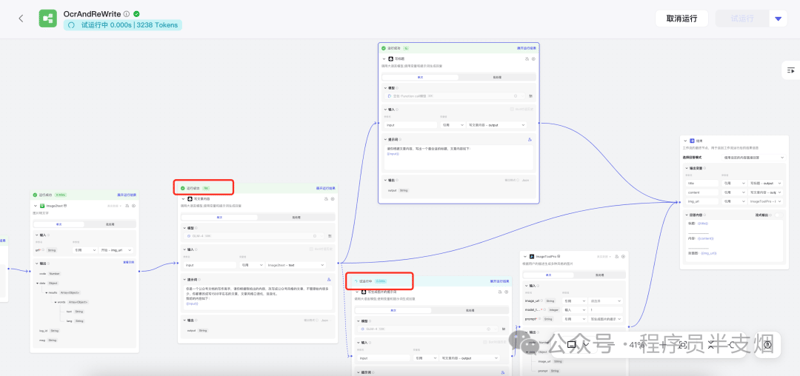The width and height of the screenshot is (800, 376).
Task: Click the ImageToolPro node icon
Action: (531, 256)
